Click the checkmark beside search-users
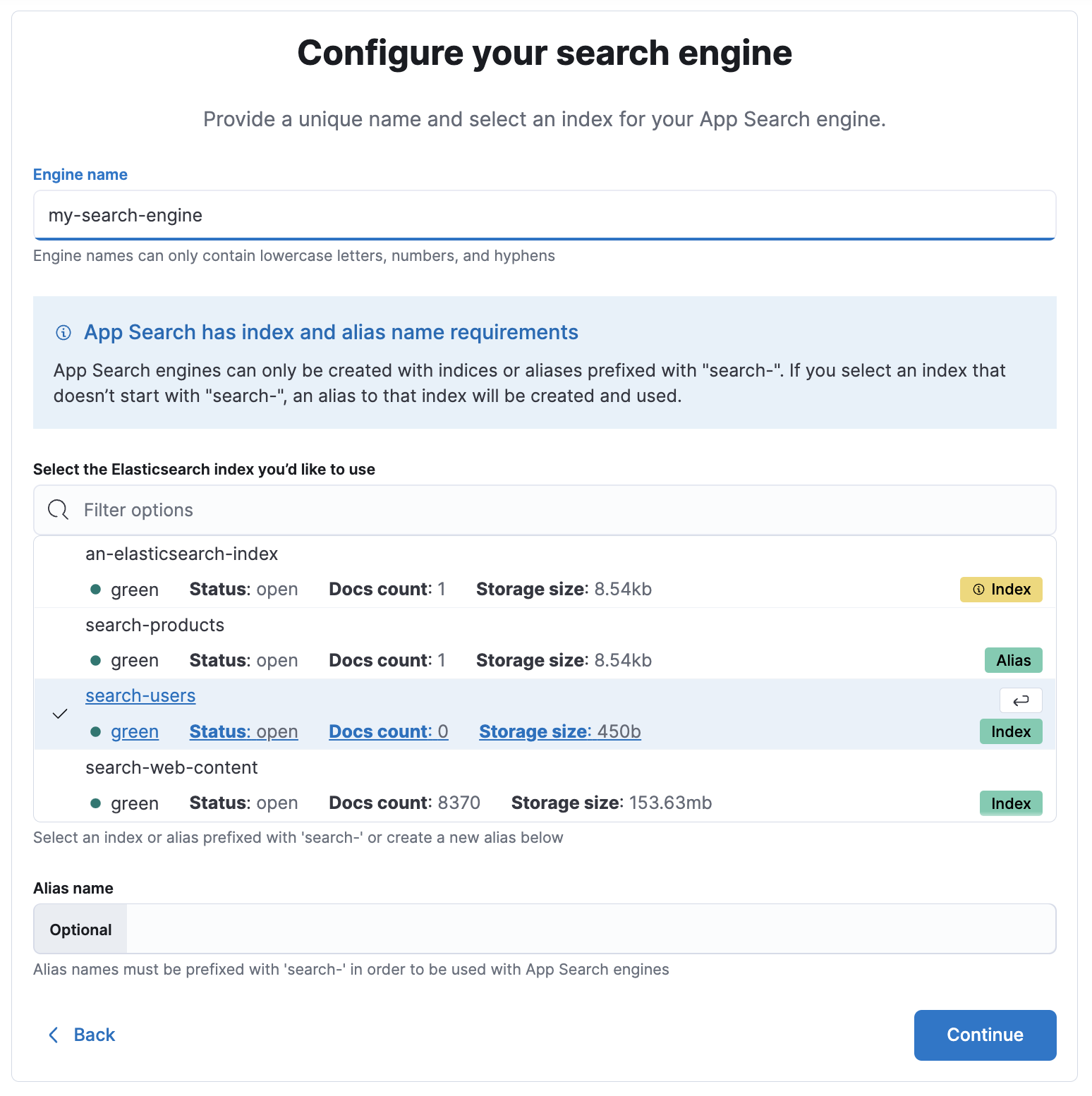This screenshot has width=1092, height=1096. pyautogui.click(x=60, y=714)
